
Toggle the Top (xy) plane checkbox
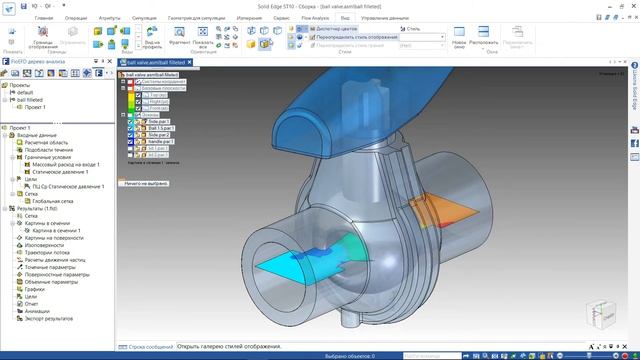click(x=138, y=95)
